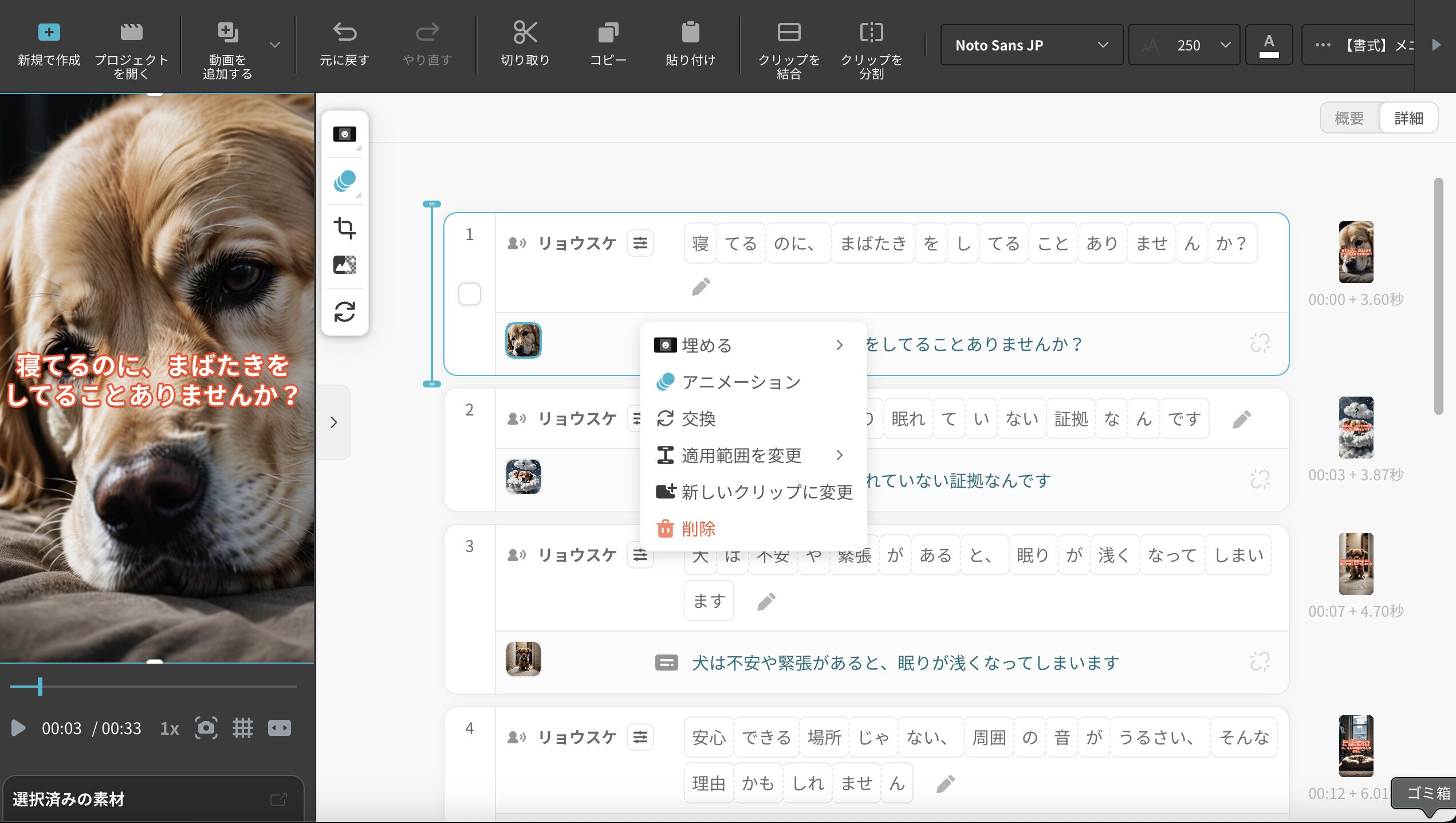Toggle the grid overlay icon under preview
Screen dimensions: 1456x823
(242, 728)
